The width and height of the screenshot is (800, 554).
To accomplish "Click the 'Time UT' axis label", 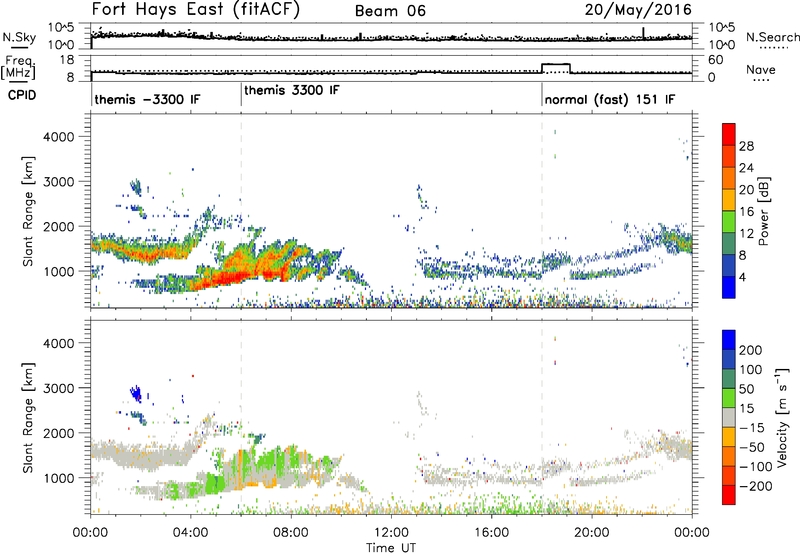I will pyautogui.click(x=391, y=547).
